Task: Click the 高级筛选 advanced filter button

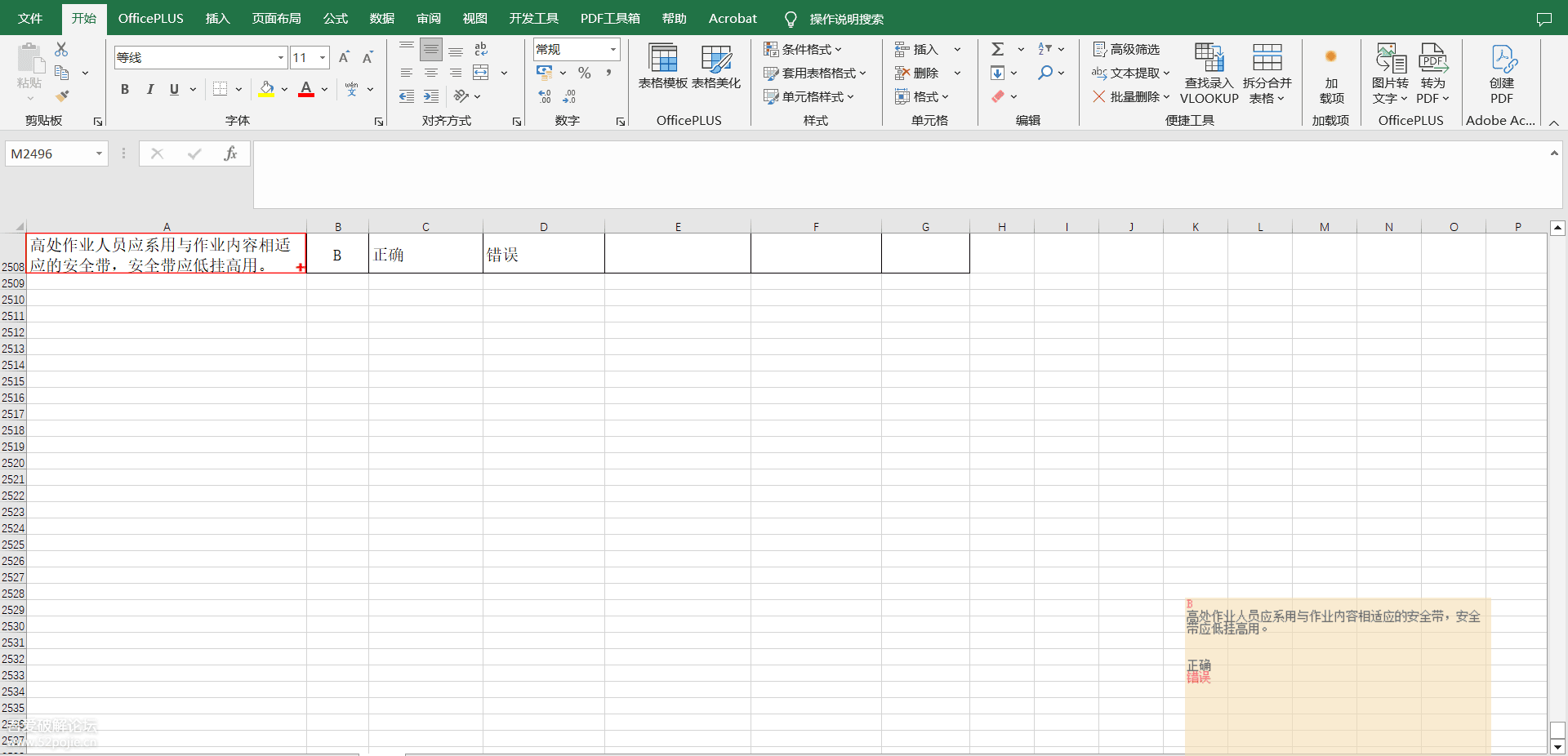Action: pyautogui.click(x=1126, y=49)
